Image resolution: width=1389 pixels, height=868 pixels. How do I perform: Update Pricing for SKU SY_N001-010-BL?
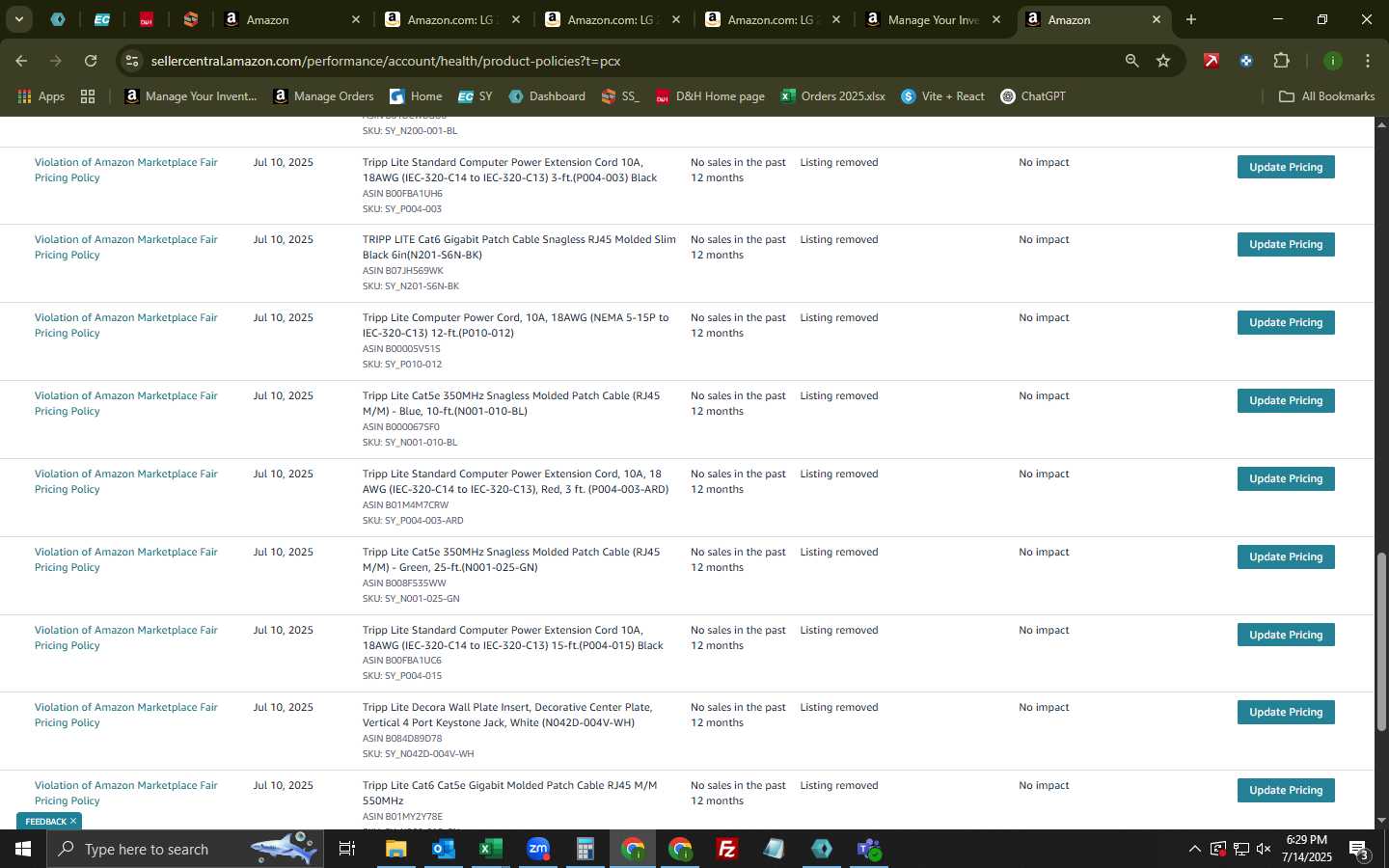click(1286, 400)
